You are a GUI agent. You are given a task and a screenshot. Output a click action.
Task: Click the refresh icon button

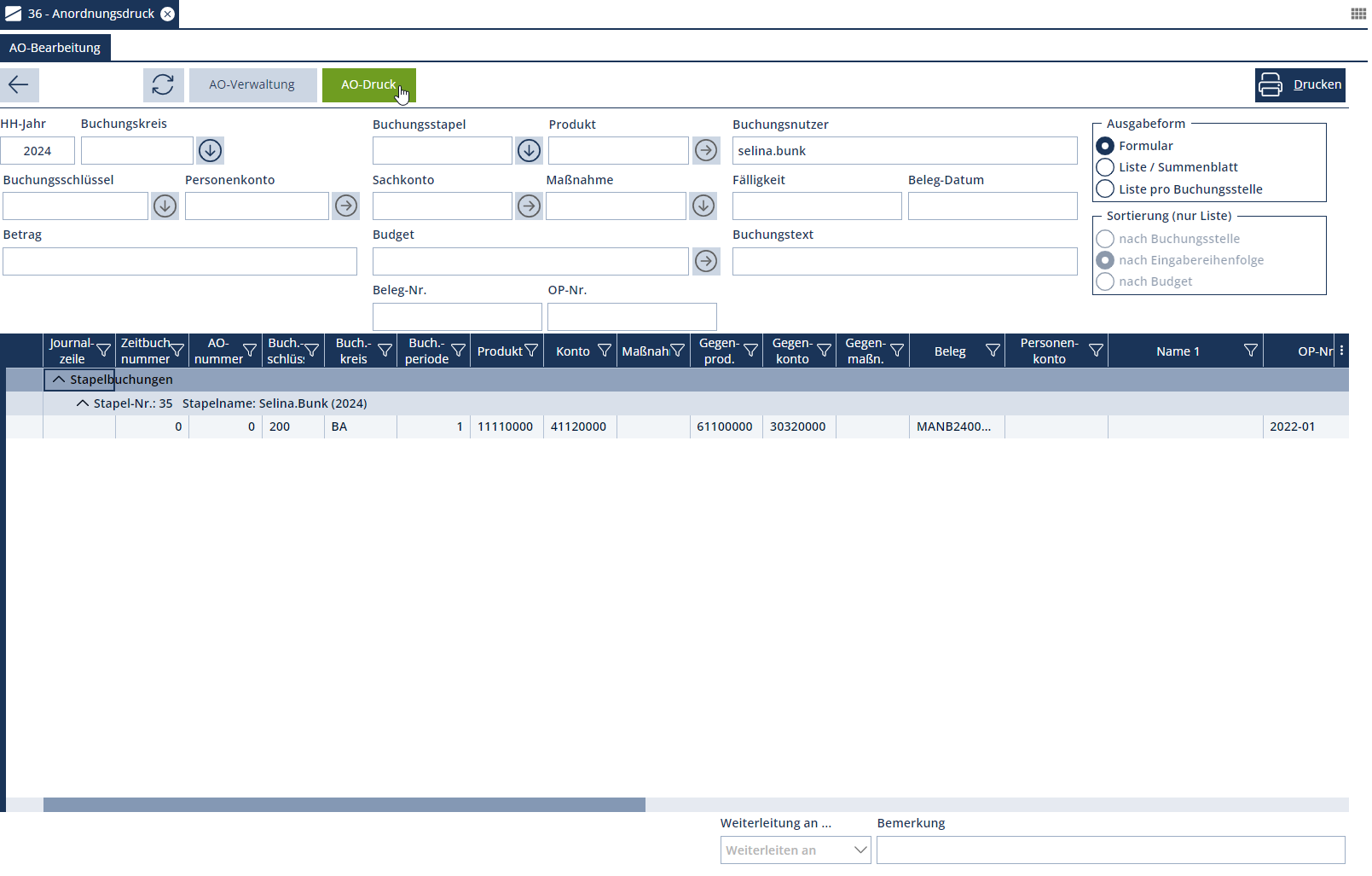pos(163,84)
